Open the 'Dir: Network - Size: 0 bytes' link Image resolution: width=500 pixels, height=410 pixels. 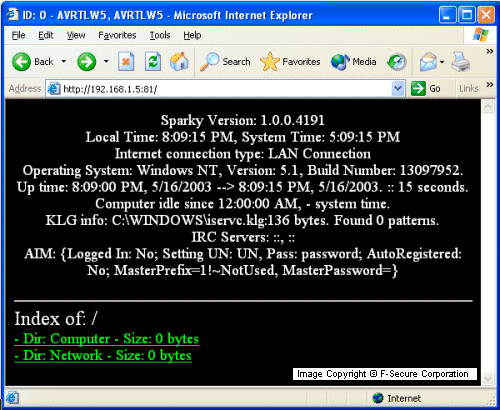click(103, 356)
